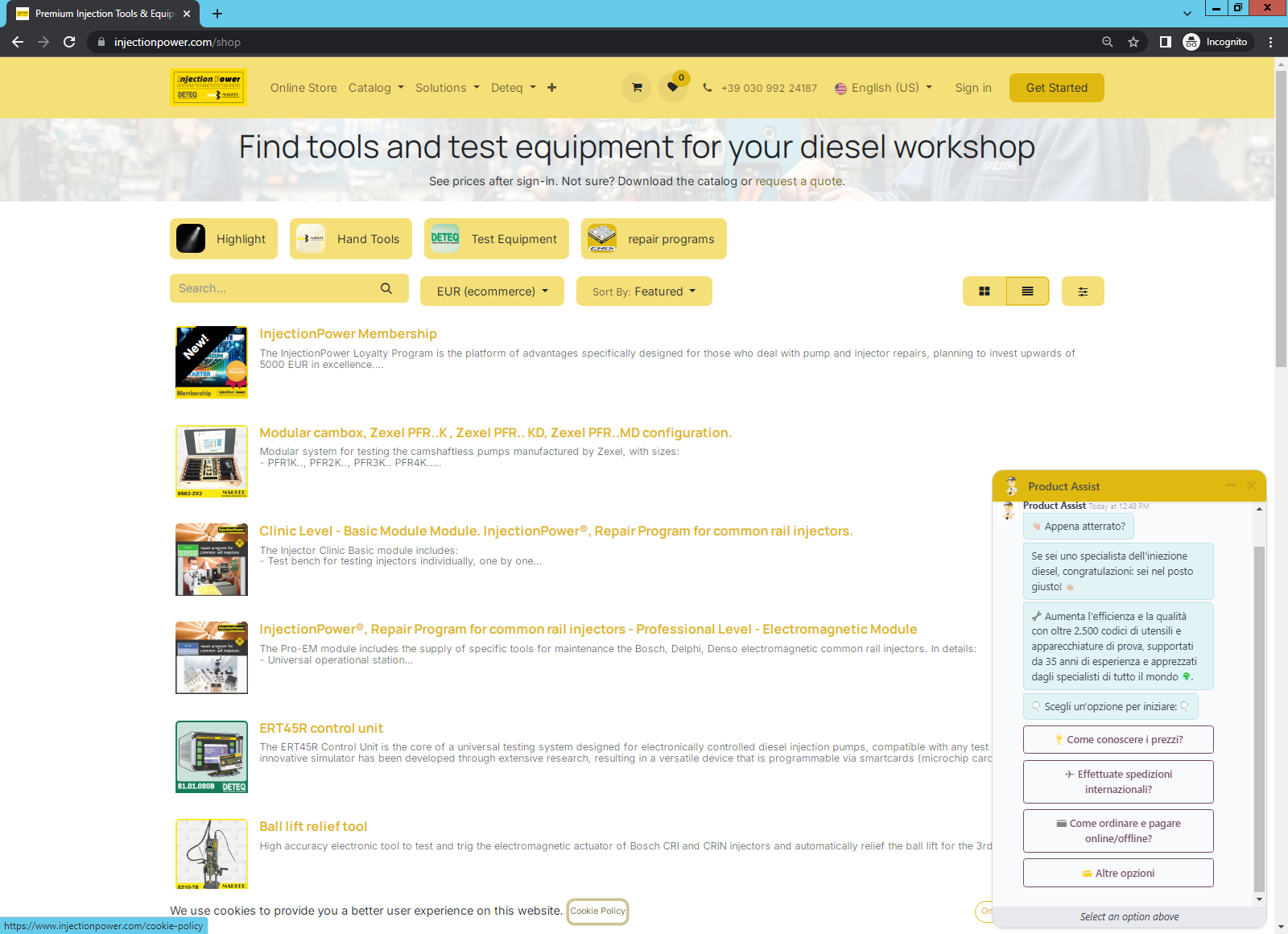Expand the English (US) language selector
Screen dimensions: 1288x934
(884, 88)
